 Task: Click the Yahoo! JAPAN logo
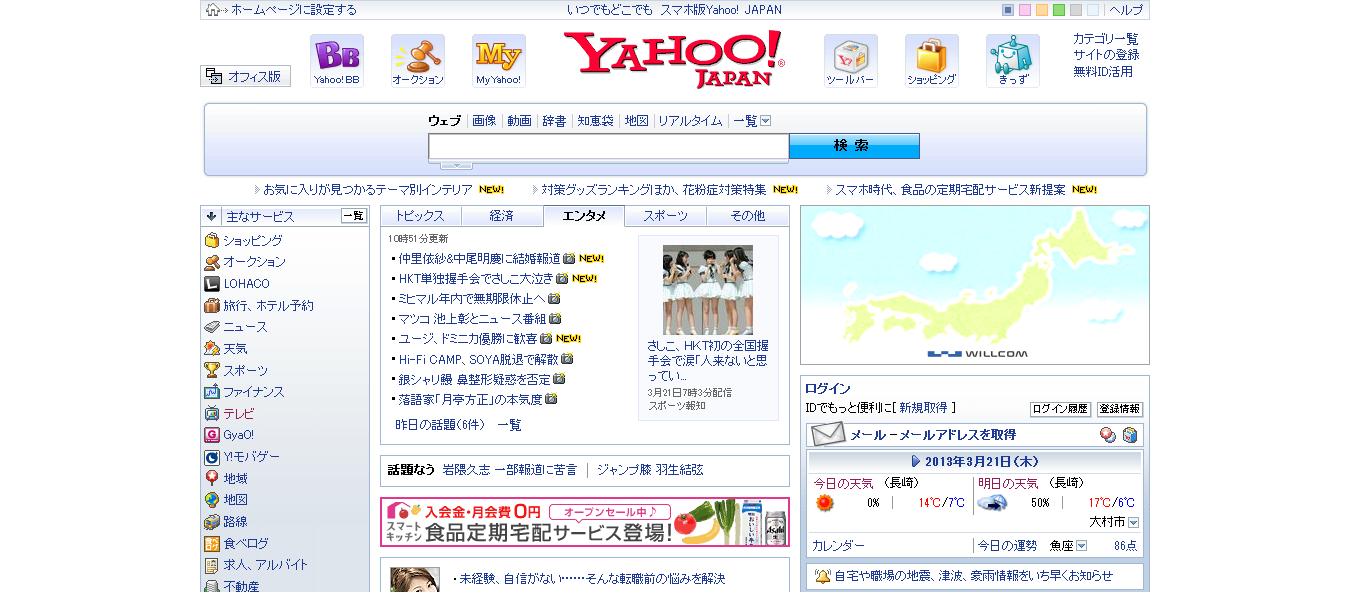tap(674, 59)
